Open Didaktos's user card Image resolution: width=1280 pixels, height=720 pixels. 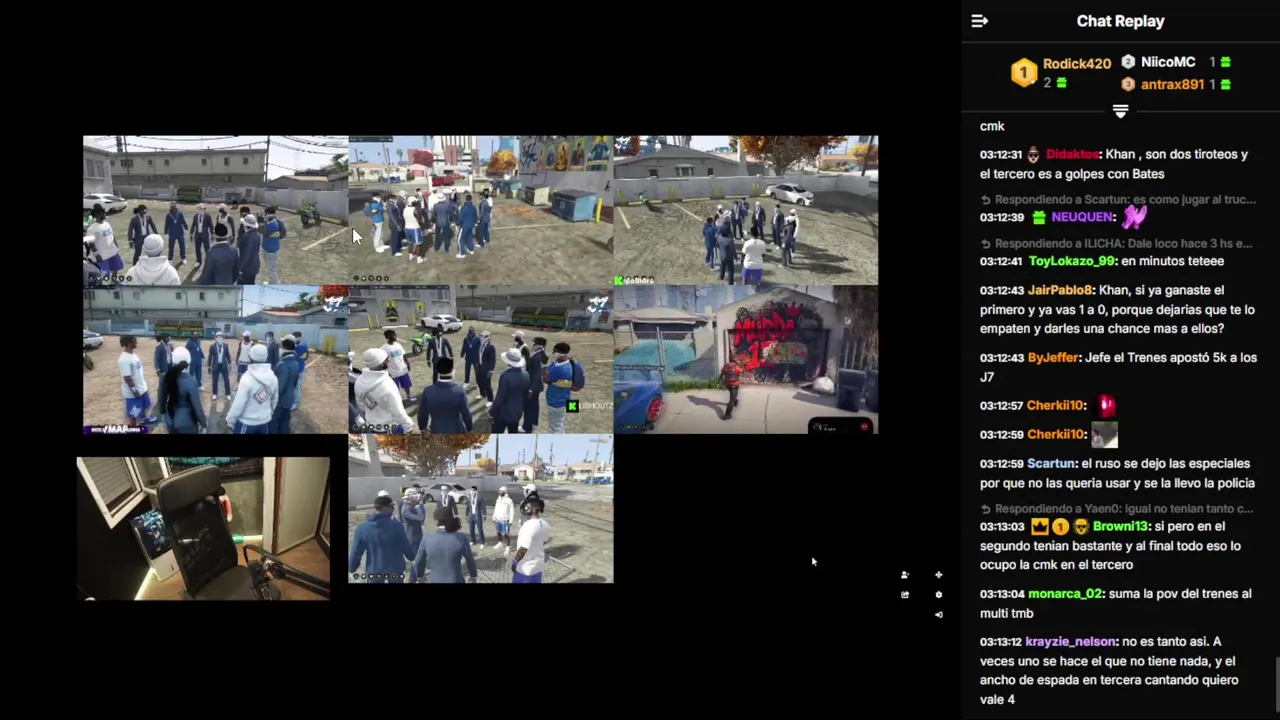pos(1072,155)
